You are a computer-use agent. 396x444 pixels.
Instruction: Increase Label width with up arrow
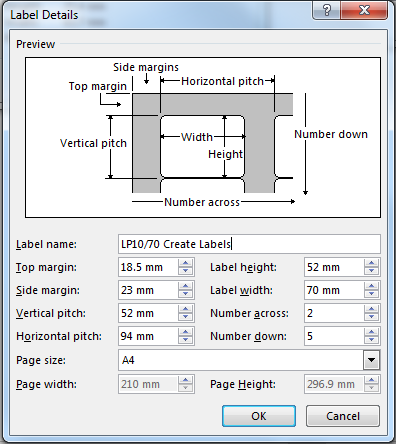pyautogui.click(x=371, y=286)
